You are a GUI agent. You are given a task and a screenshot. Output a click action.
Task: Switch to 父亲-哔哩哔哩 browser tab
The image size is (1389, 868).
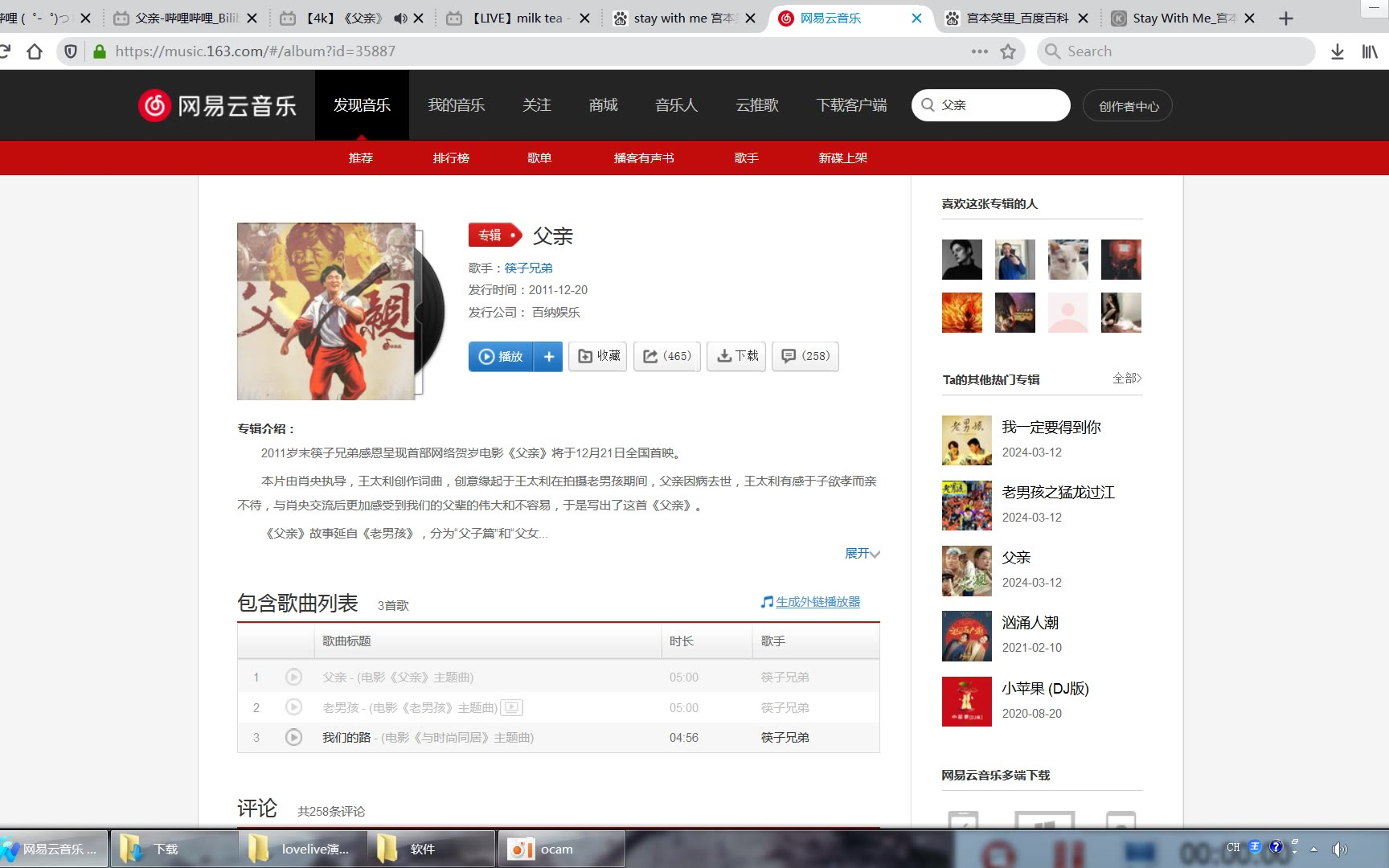(186, 18)
